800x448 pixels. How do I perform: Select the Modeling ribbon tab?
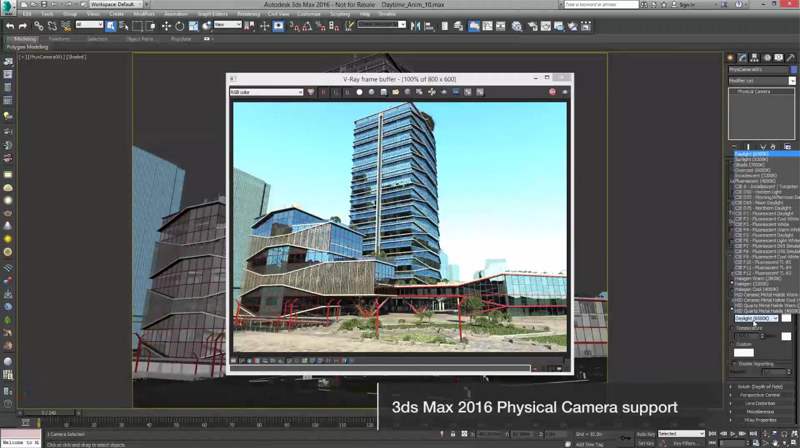tap(25, 40)
